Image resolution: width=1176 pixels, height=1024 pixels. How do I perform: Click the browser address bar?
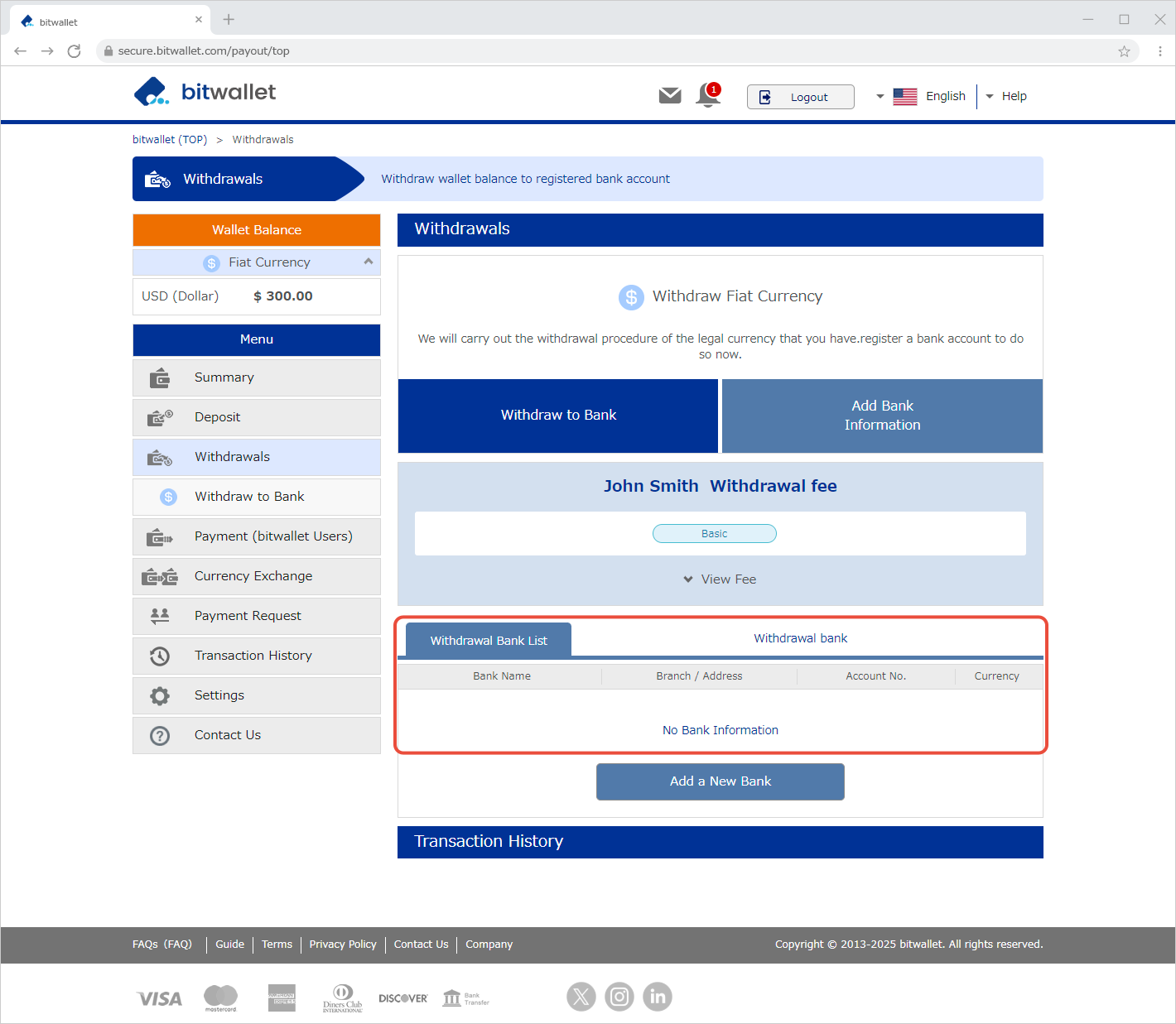click(x=580, y=51)
